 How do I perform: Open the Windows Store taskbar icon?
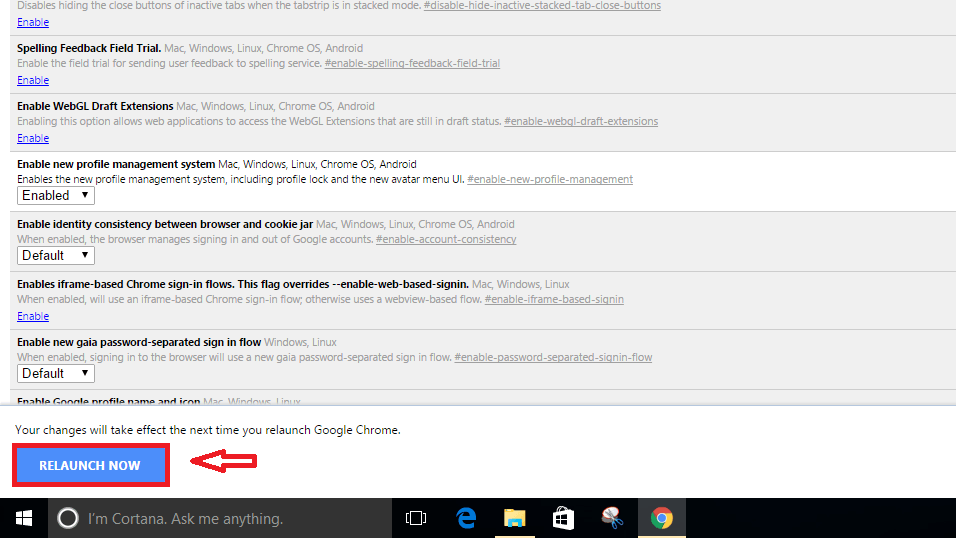coord(563,518)
